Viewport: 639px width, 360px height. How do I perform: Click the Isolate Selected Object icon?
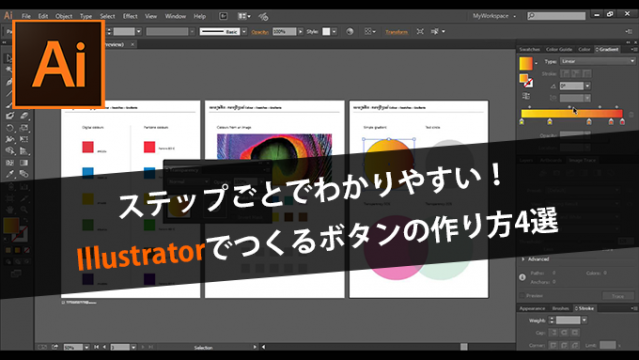[420, 31]
